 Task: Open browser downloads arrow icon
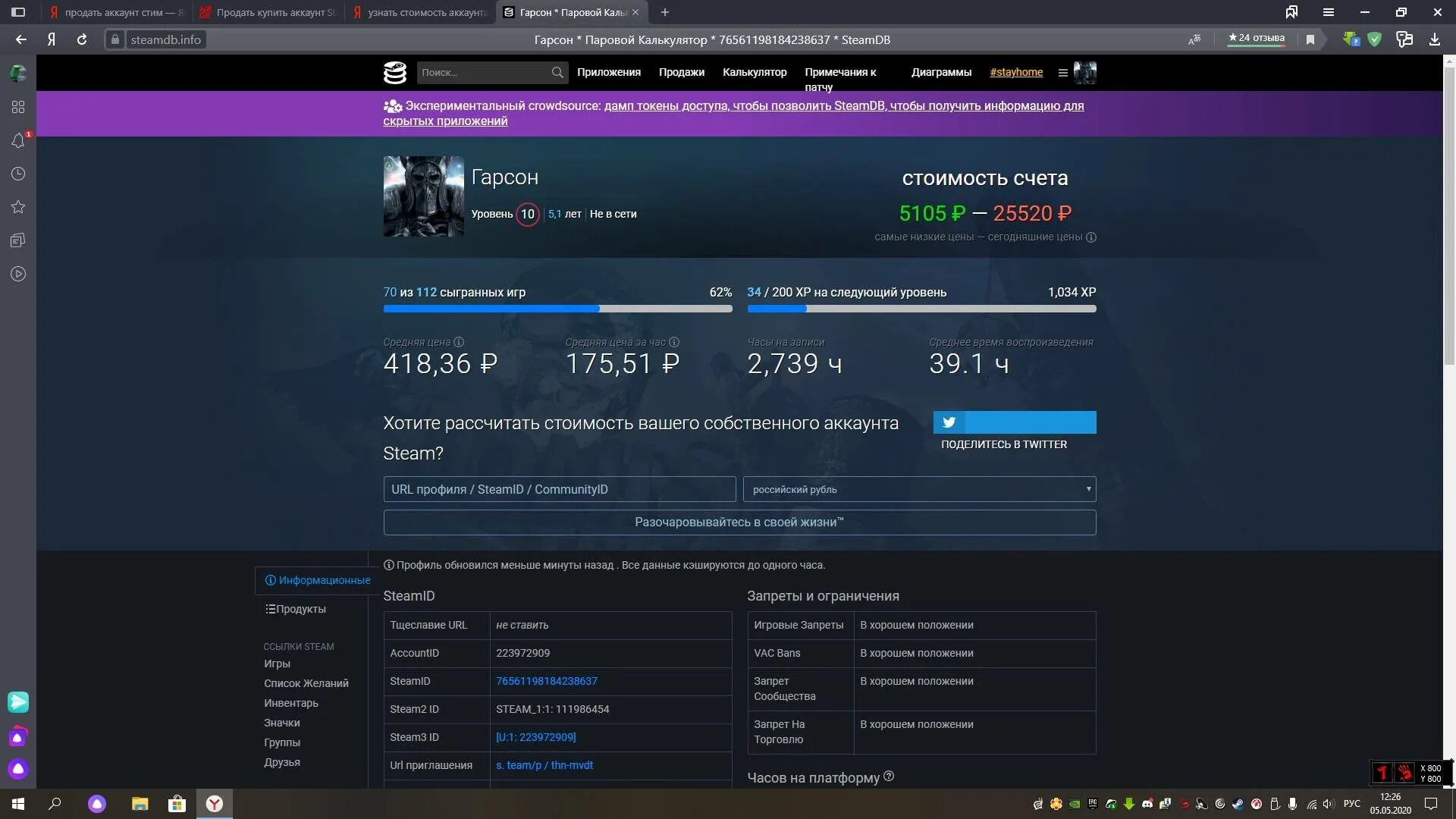pos(1434,39)
